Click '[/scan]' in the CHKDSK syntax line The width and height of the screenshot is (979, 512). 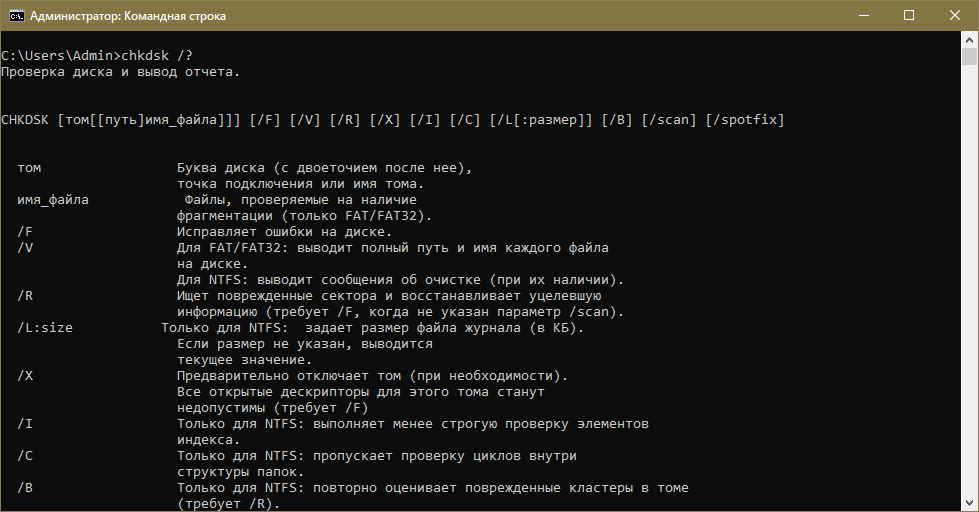[x=669, y=120]
